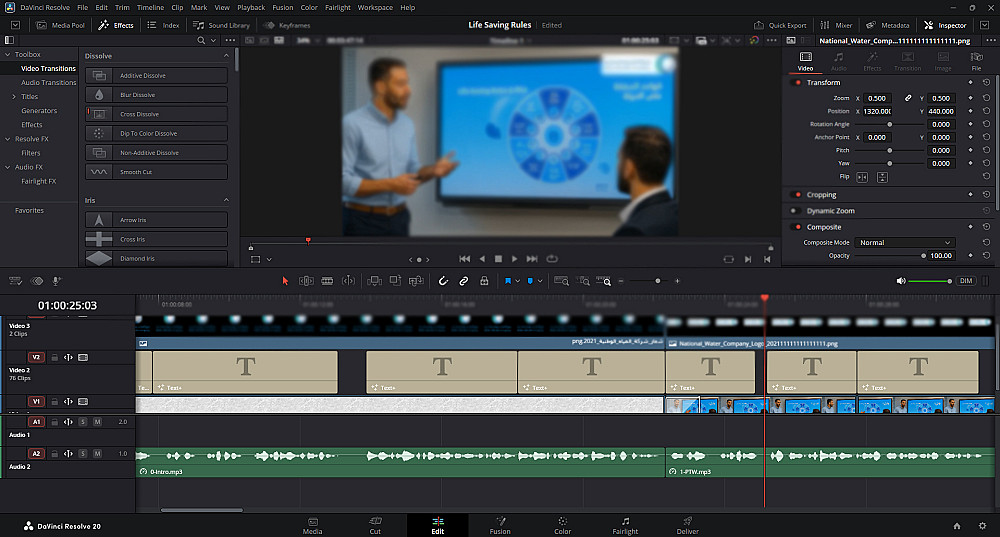Open project settings gear icon

coord(980,525)
